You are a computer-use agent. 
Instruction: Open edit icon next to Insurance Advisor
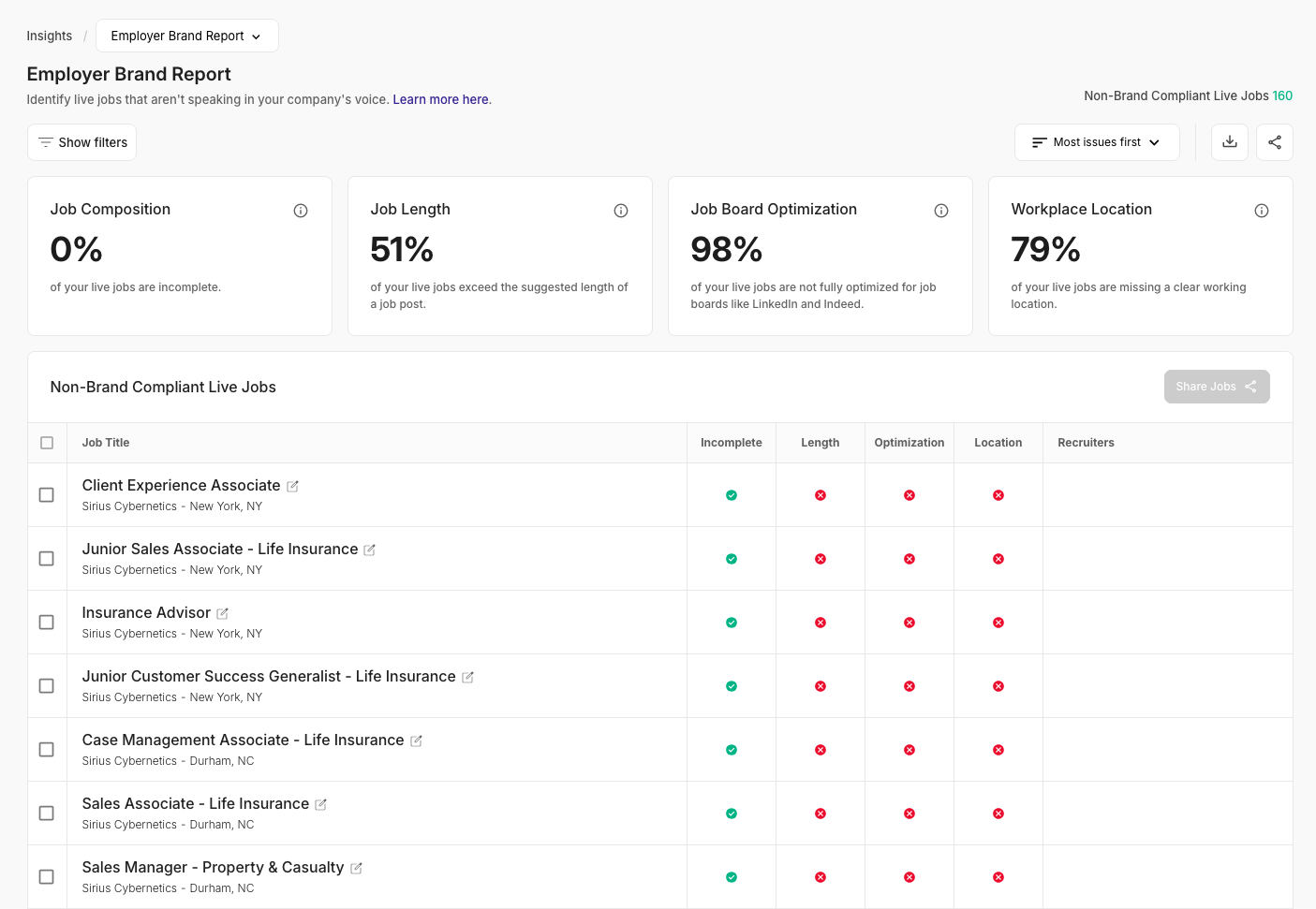(223, 614)
